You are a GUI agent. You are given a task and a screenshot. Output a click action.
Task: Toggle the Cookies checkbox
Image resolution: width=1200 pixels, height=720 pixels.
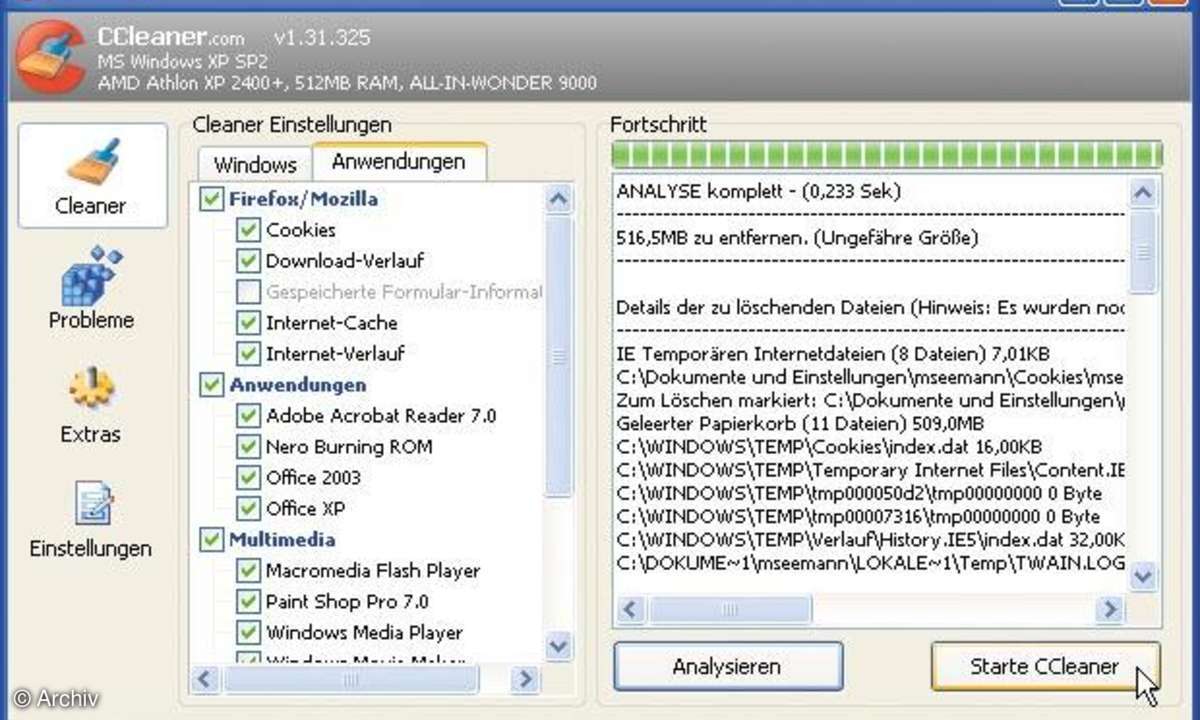(x=247, y=230)
